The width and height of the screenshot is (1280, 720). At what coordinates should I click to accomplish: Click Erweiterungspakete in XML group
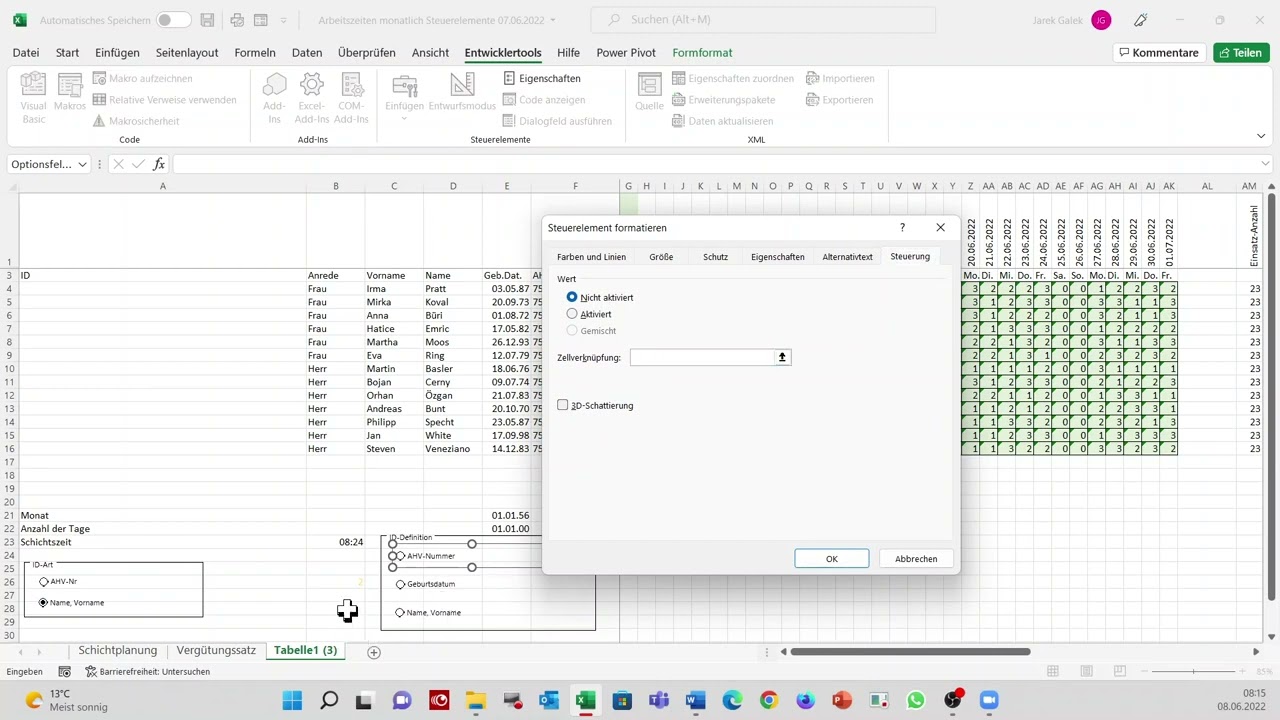(x=723, y=100)
